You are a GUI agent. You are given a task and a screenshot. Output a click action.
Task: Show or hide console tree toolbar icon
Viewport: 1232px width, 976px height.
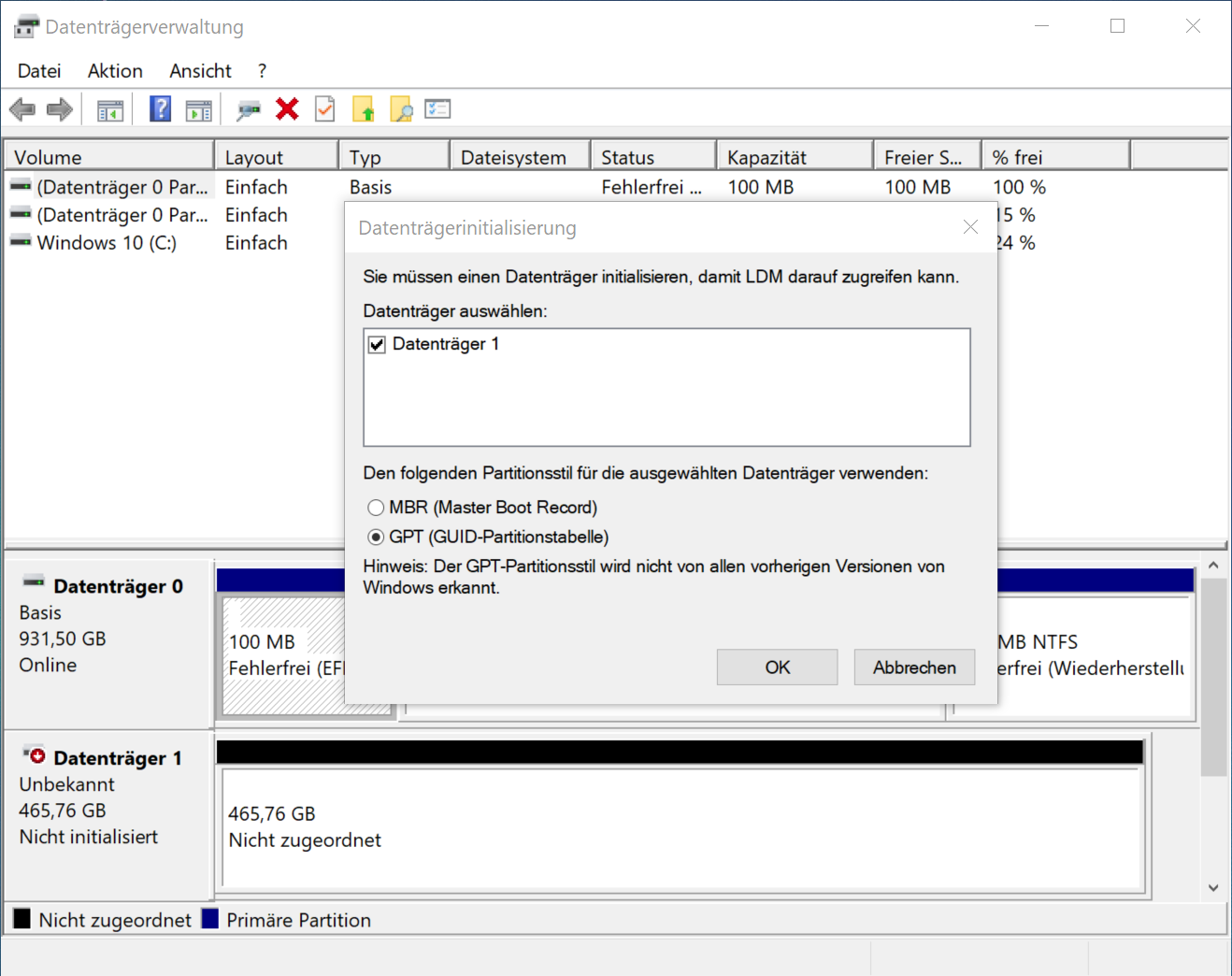(x=110, y=110)
